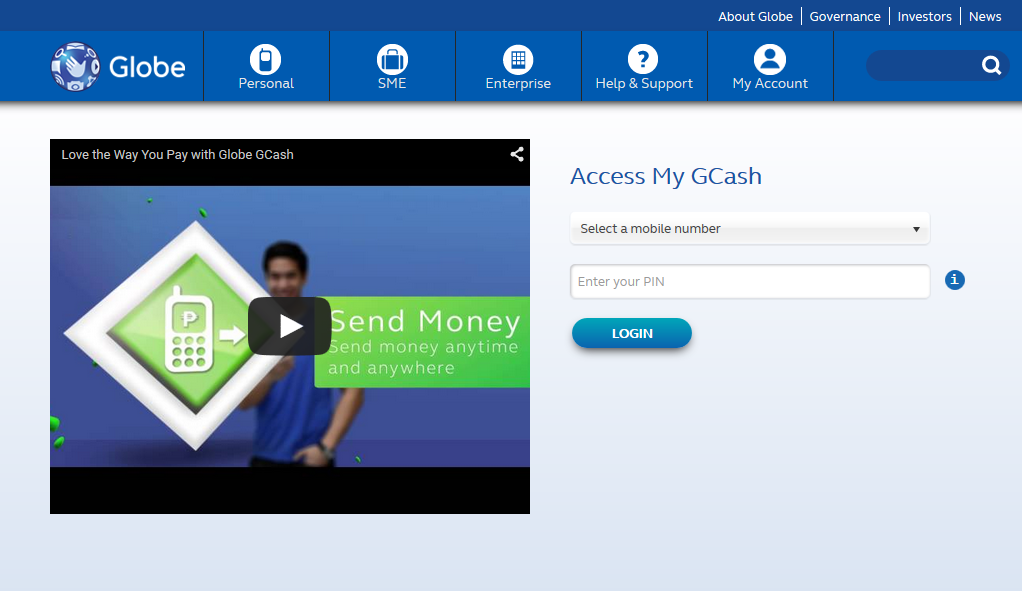Image resolution: width=1022 pixels, height=591 pixels.
Task: Click the Globe logo
Action: 118,66
